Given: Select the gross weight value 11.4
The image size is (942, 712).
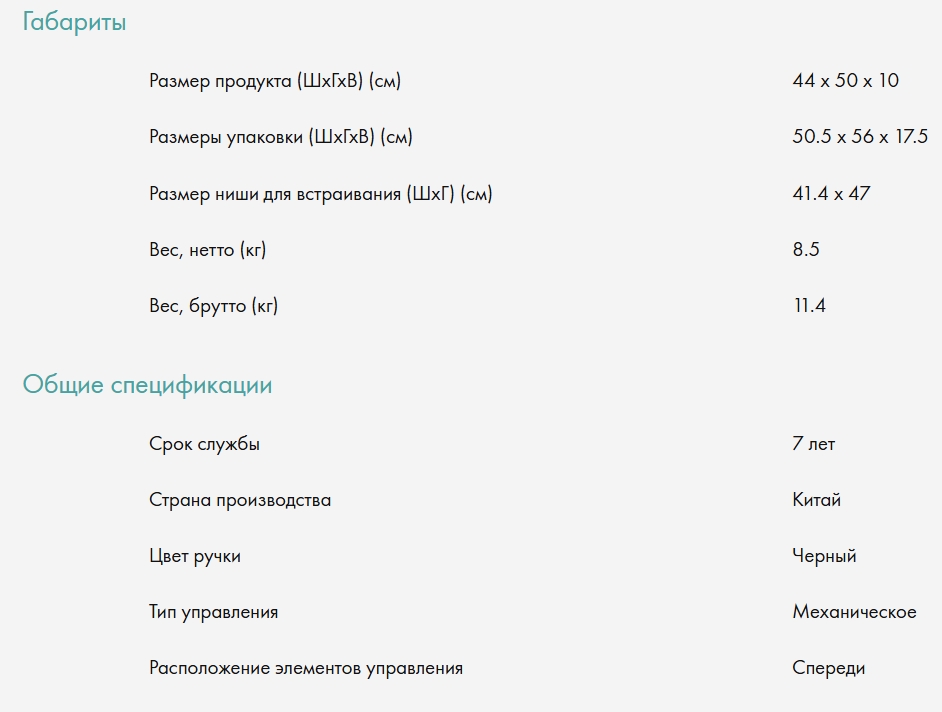Looking at the screenshot, I should [x=809, y=305].
